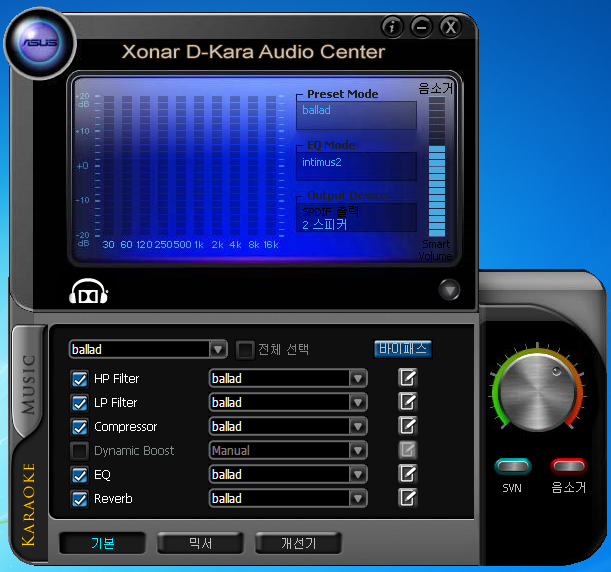Edit the EQ settings
The width and height of the screenshot is (611, 572).
408,474
